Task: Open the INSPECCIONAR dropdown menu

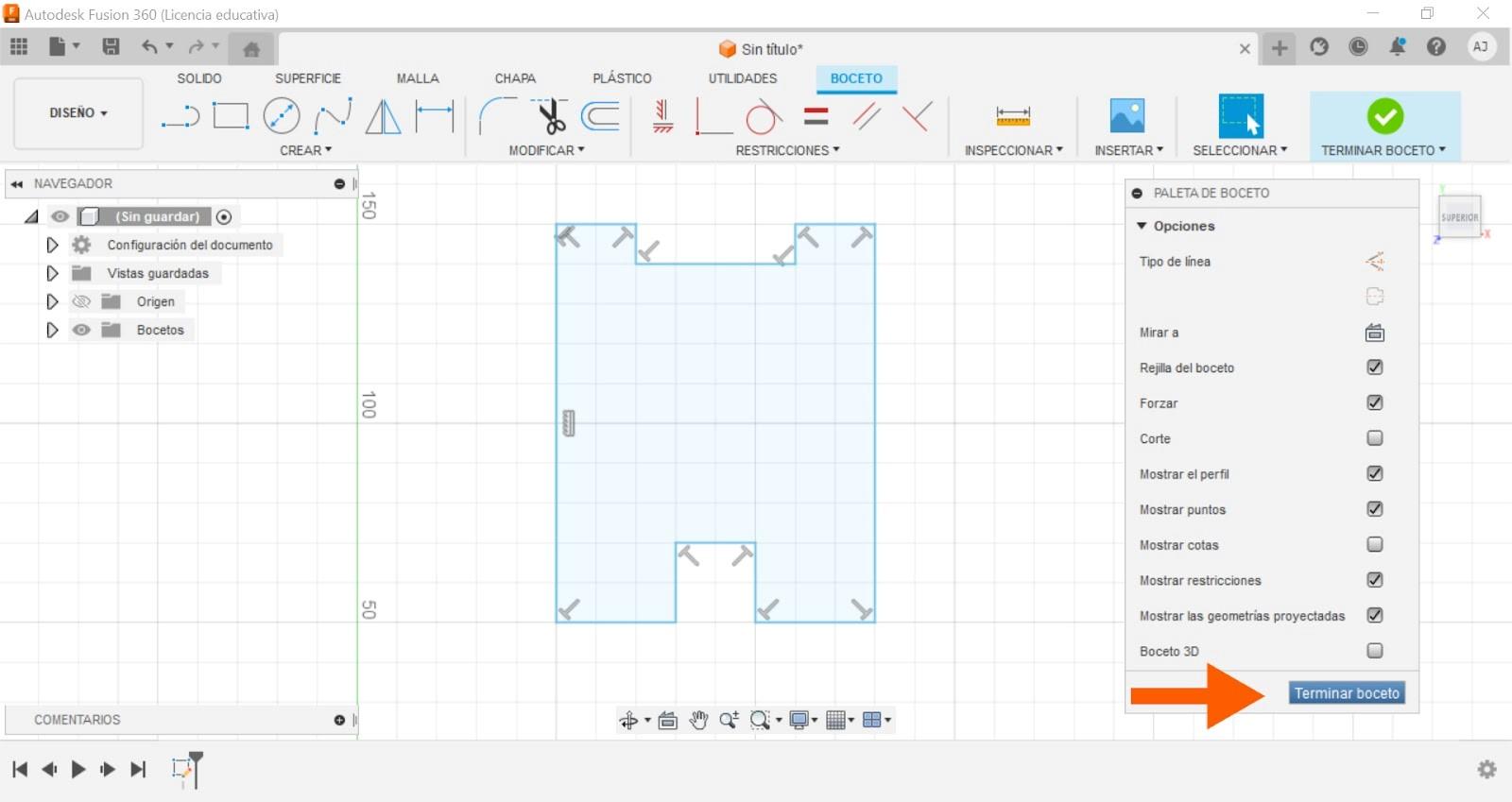Action: click(1013, 150)
